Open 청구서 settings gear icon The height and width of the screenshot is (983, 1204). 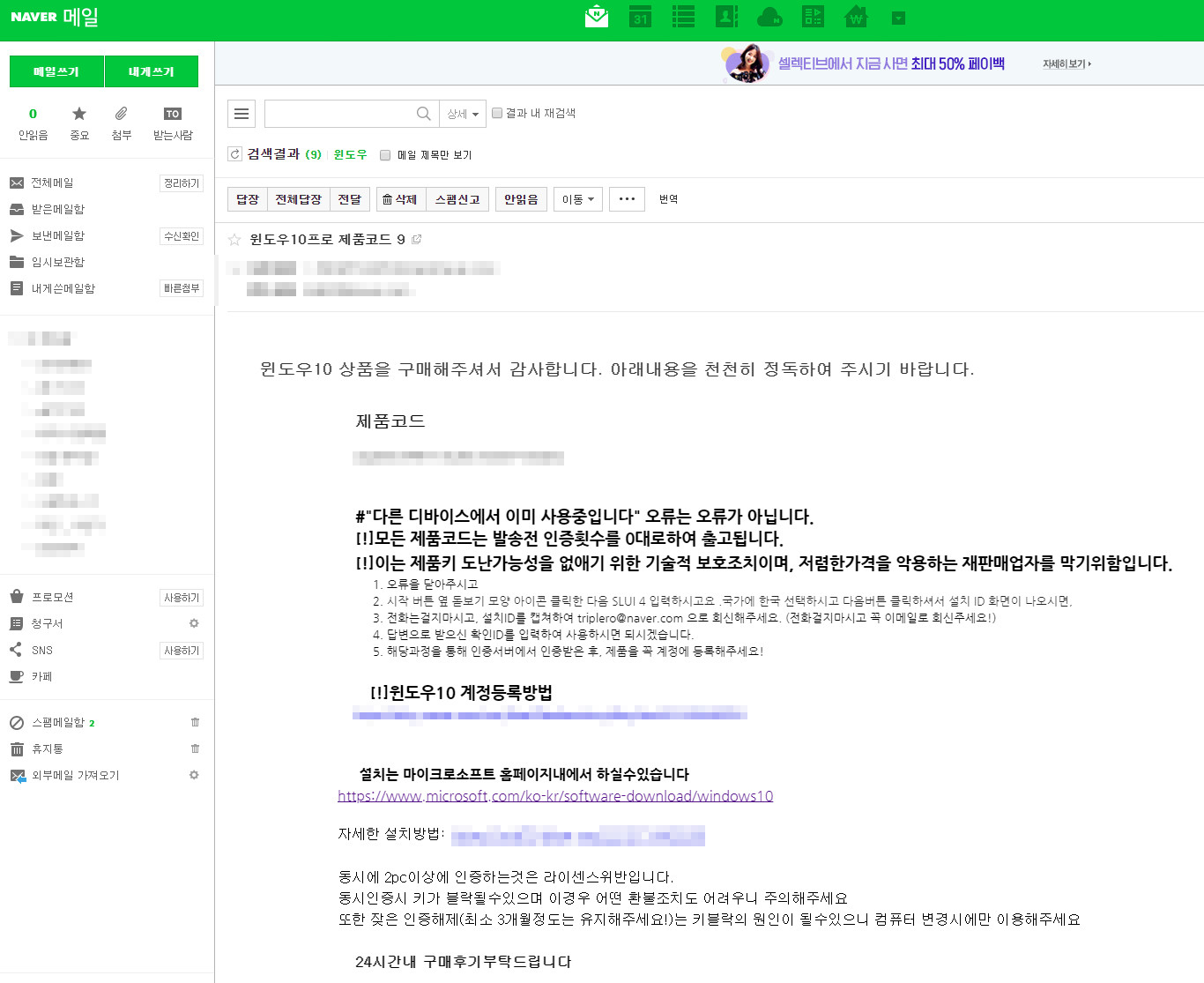tap(194, 623)
